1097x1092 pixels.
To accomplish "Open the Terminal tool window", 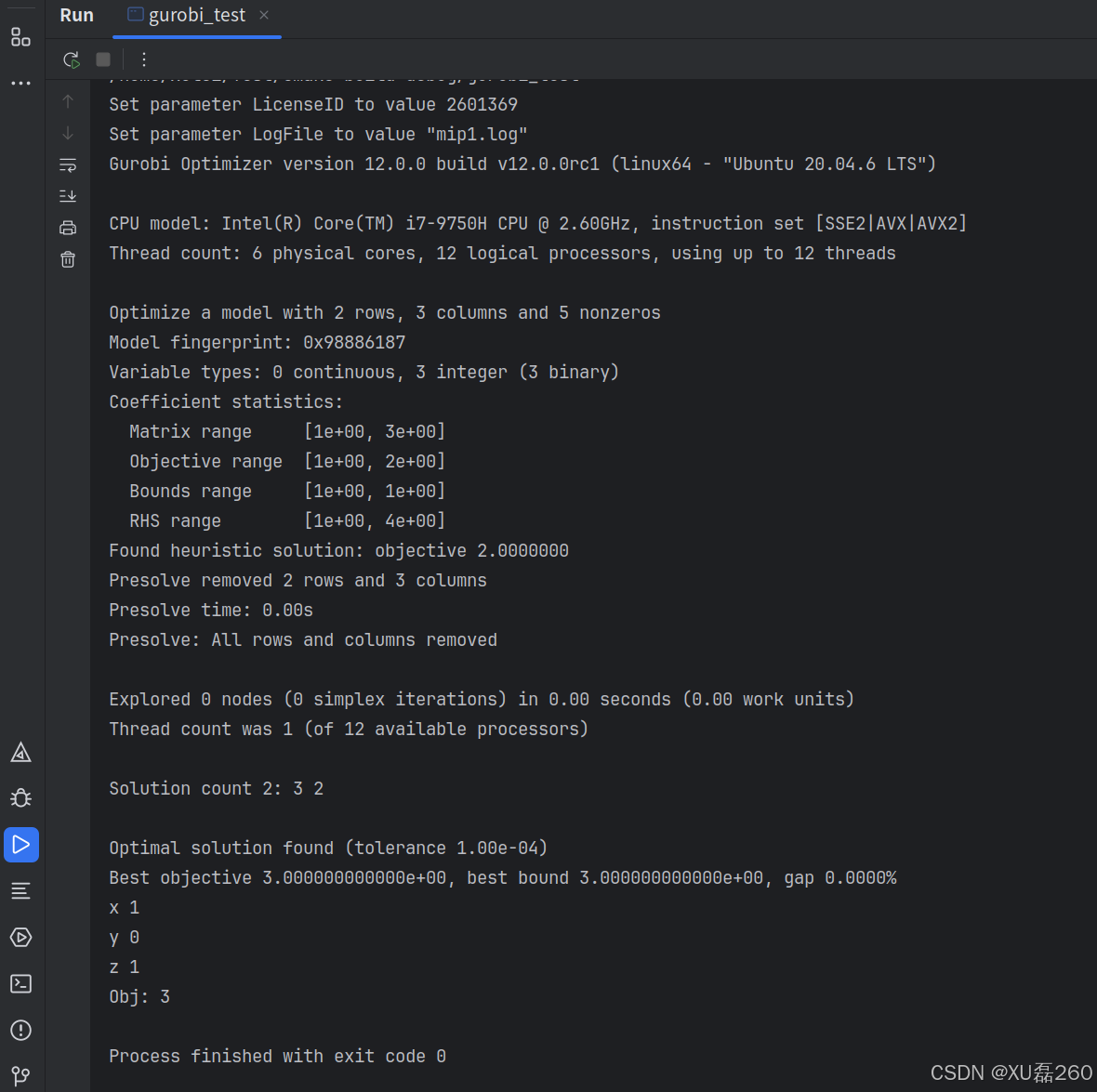I will 20,983.
